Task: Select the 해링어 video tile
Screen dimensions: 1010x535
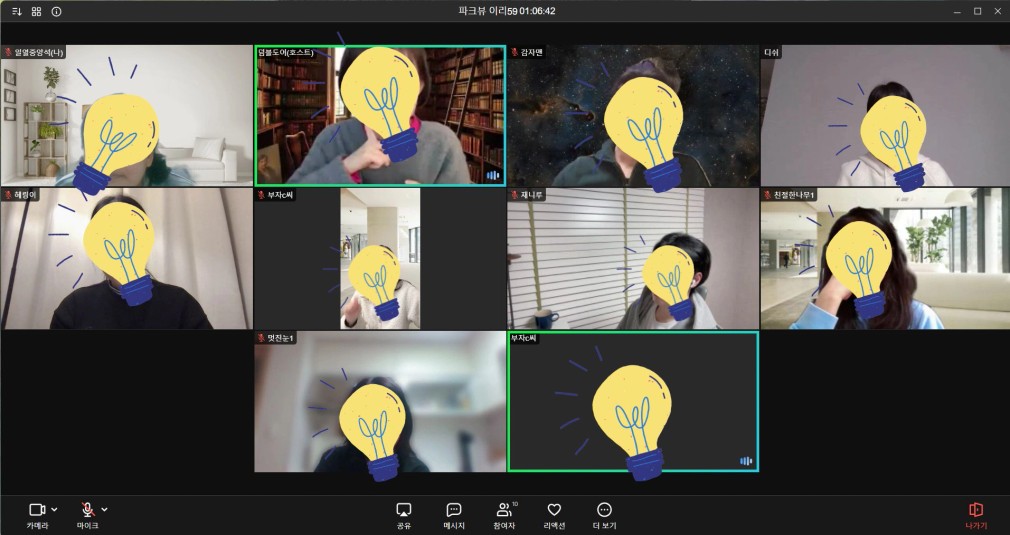Action: 126,259
